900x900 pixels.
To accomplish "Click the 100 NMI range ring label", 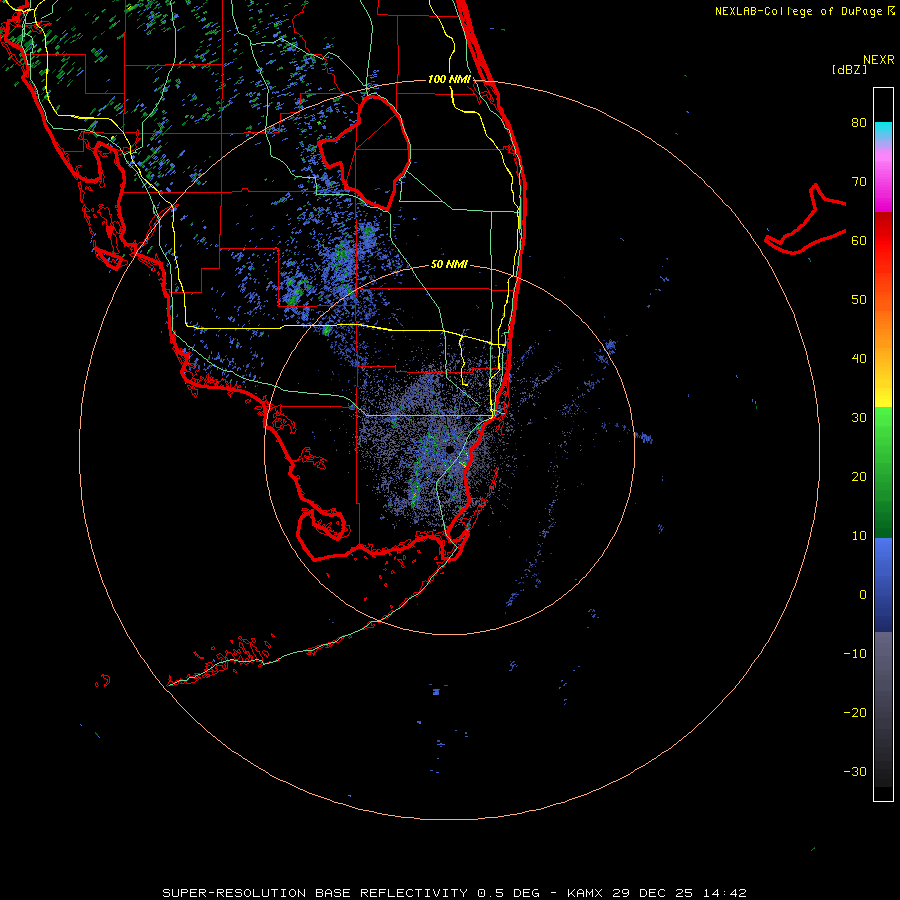I will tap(449, 79).
